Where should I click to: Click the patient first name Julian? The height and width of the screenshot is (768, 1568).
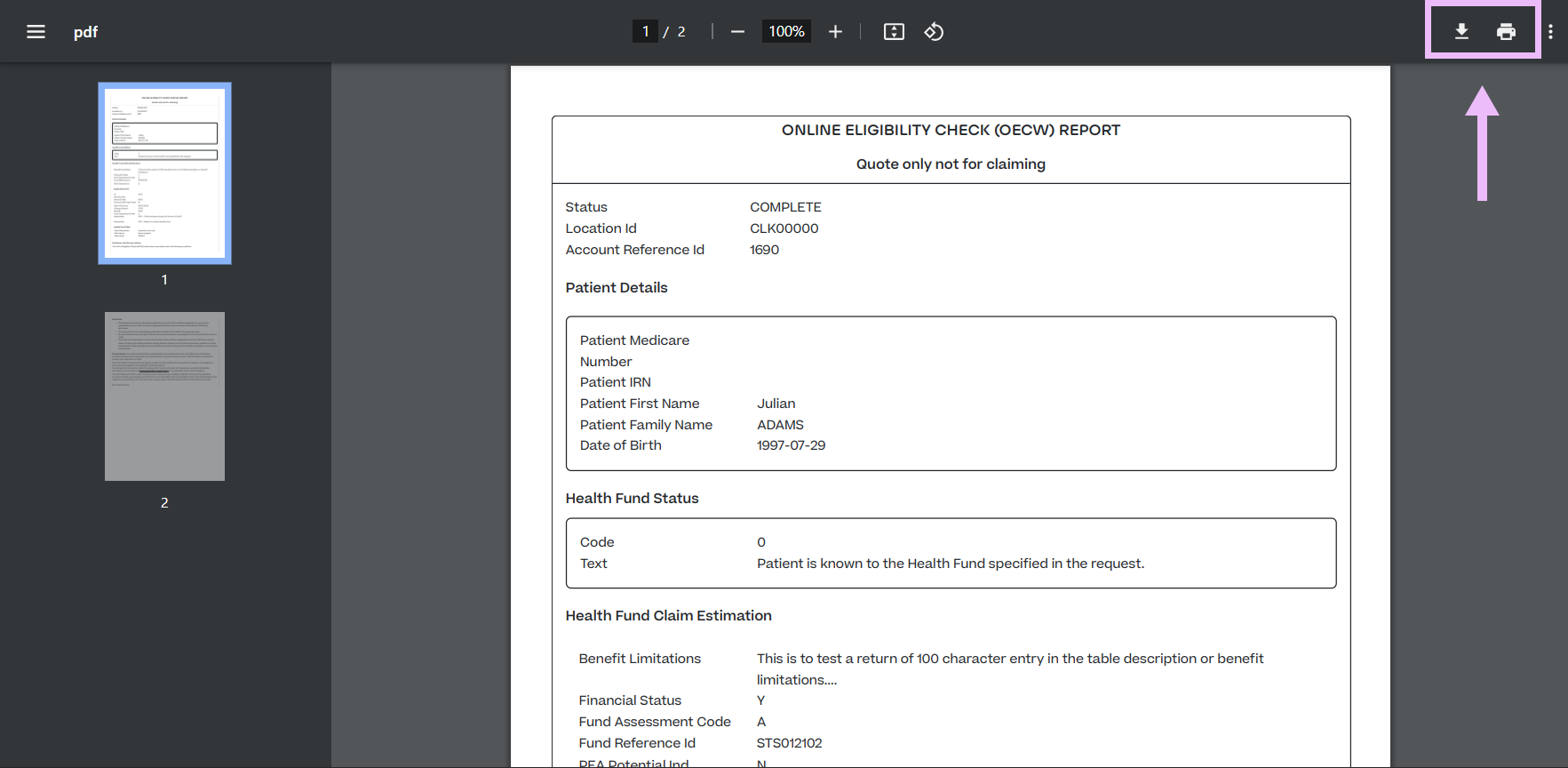(776, 404)
